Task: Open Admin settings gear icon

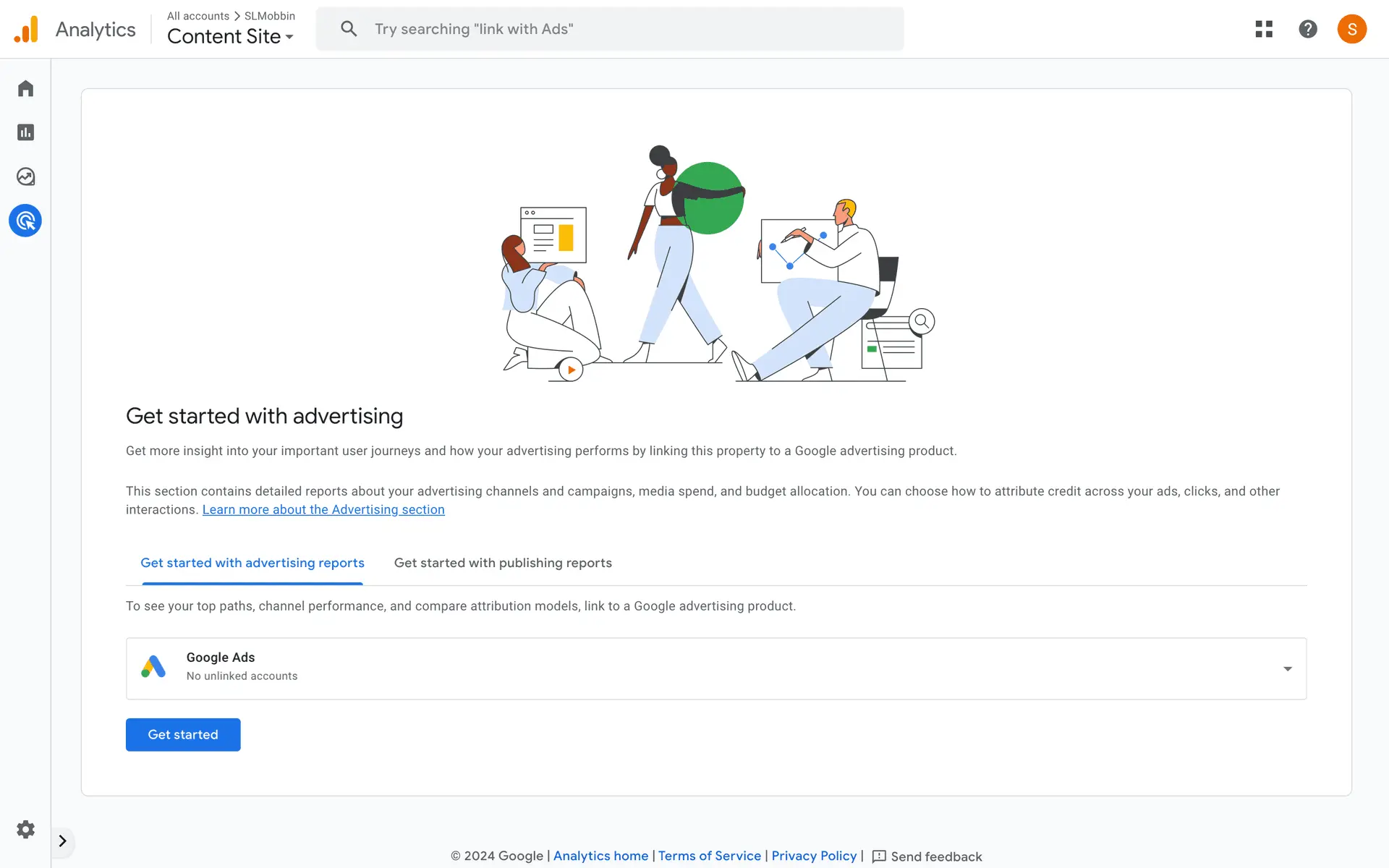Action: click(25, 829)
